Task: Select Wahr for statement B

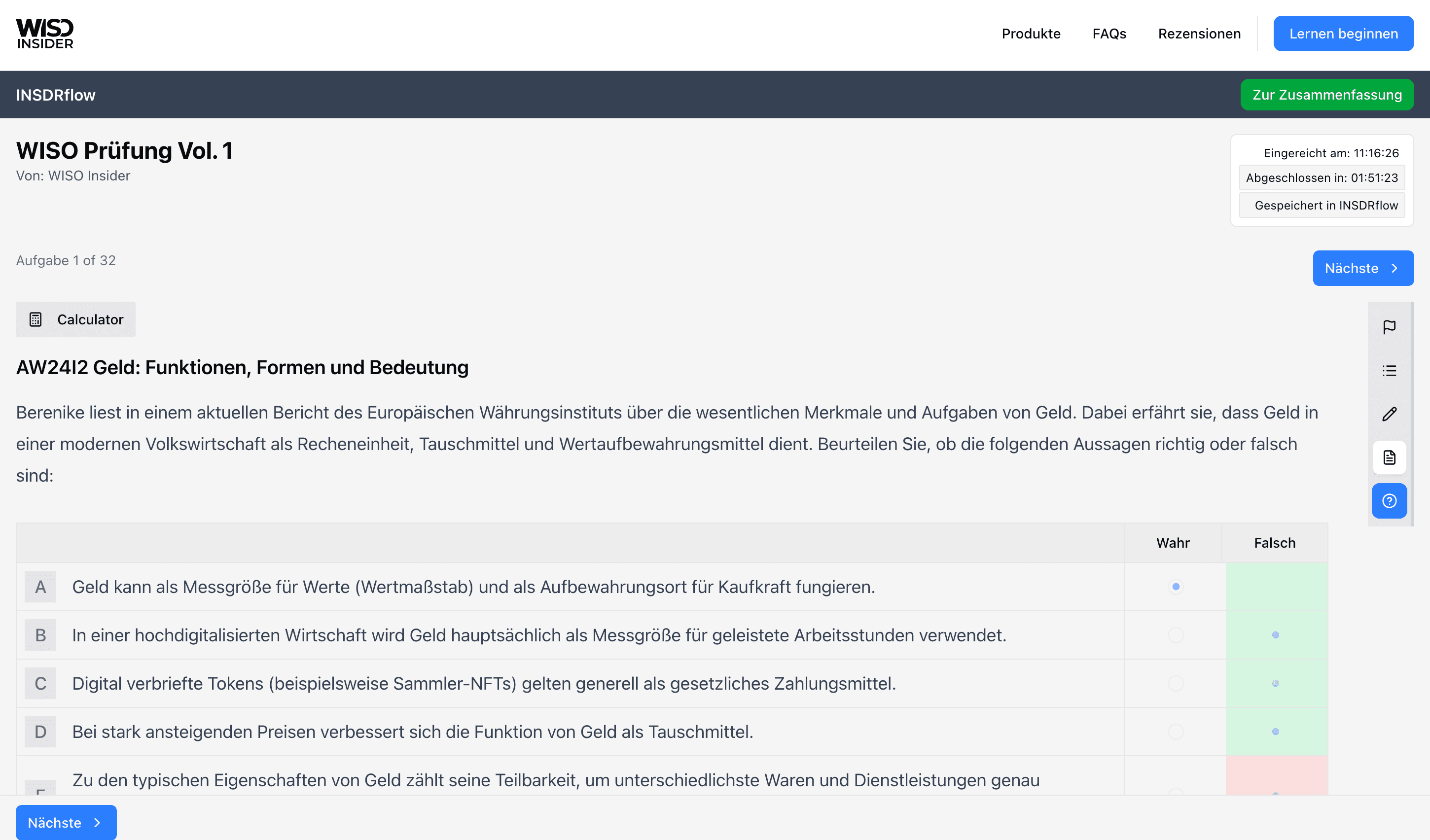Action: click(x=1176, y=634)
